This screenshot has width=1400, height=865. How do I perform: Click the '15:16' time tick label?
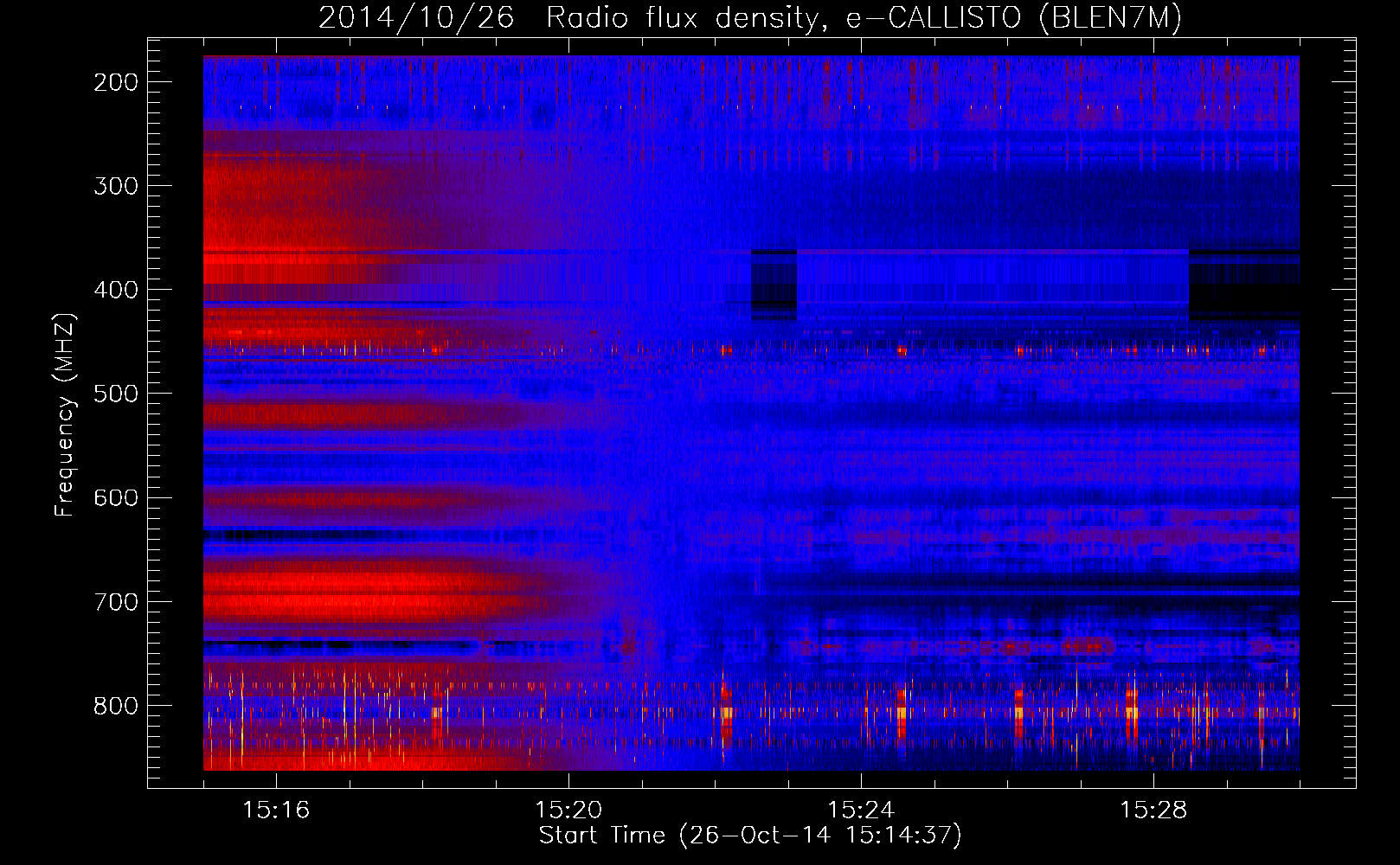tap(276, 810)
